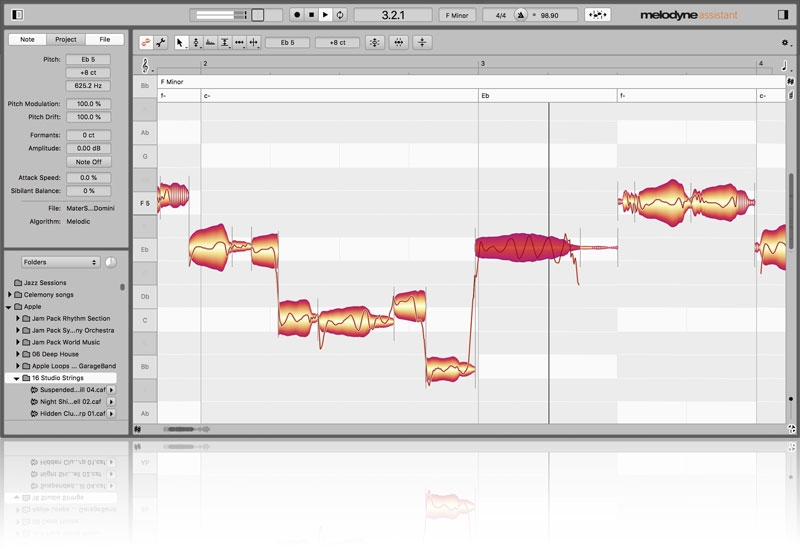The image size is (800, 549).
Task: Toggle the Note Off button
Action: click(88, 161)
